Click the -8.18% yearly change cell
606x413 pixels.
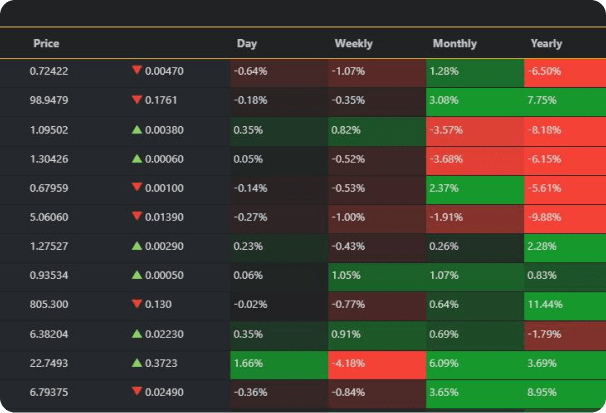pyautogui.click(x=565, y=131)
